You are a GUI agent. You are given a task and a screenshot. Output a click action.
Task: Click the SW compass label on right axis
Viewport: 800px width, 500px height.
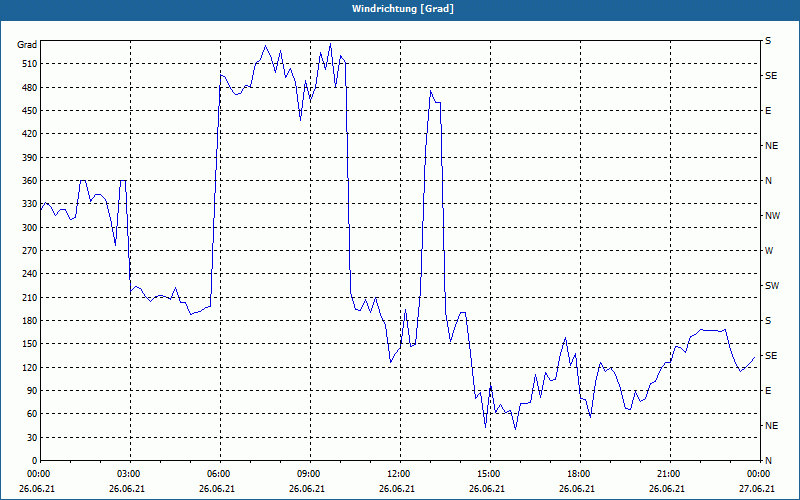click(772, 286)
